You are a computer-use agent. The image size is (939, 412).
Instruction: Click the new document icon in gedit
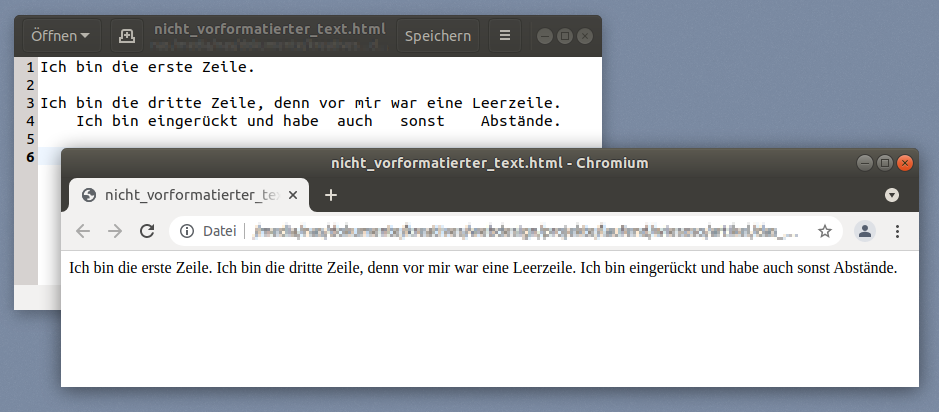pyautogui.click(x=127, y=36)
